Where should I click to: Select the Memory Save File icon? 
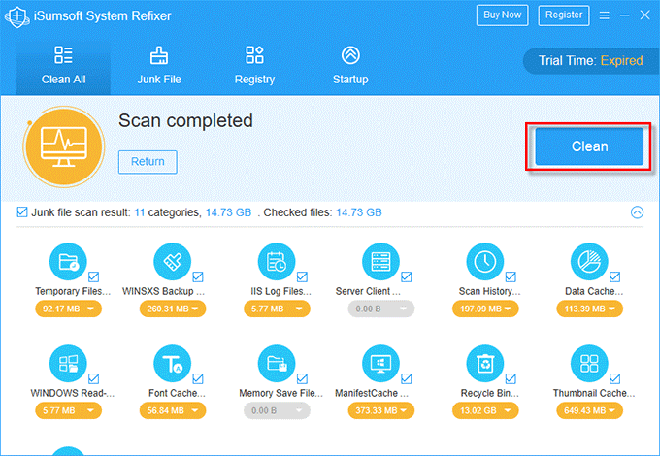(276, 363)
